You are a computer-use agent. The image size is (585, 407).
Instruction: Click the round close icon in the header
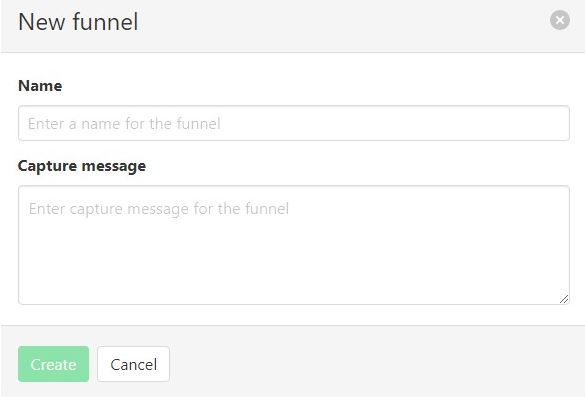[560, 20]
